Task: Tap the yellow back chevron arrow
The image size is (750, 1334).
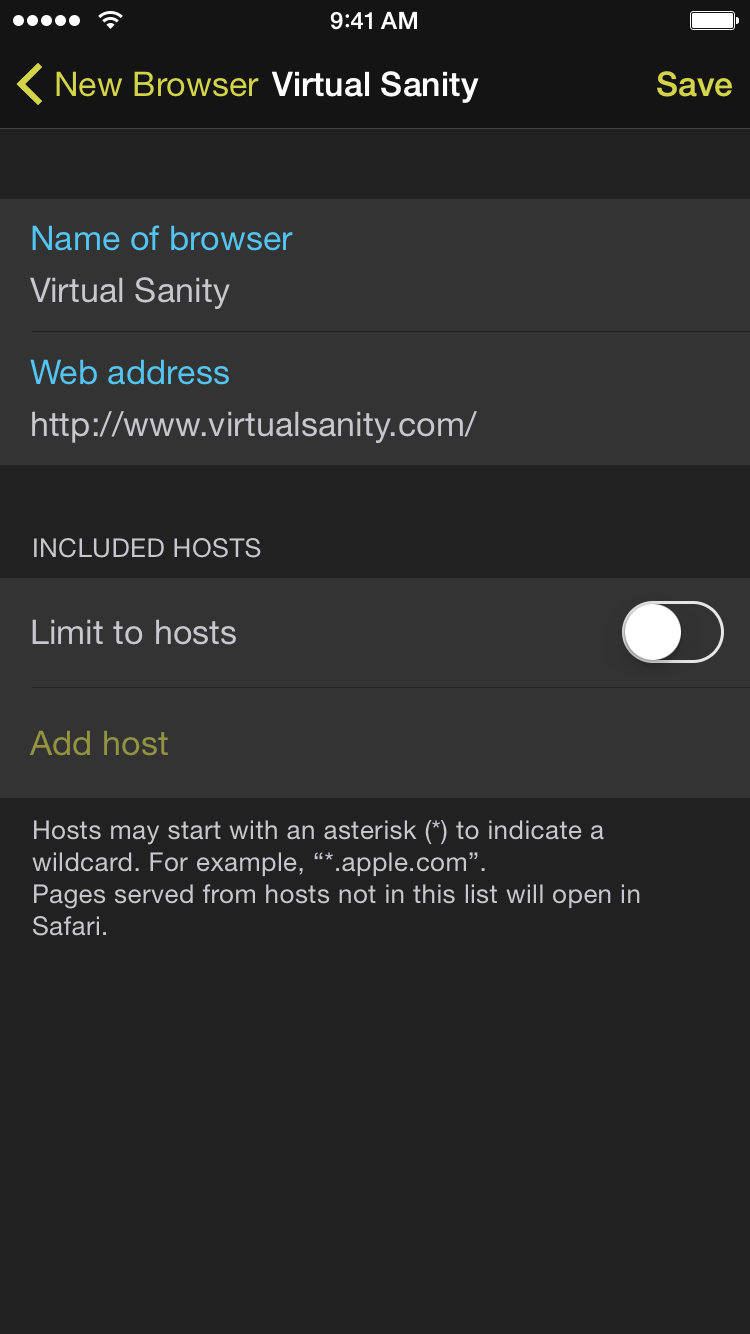Action: [29, 84]
